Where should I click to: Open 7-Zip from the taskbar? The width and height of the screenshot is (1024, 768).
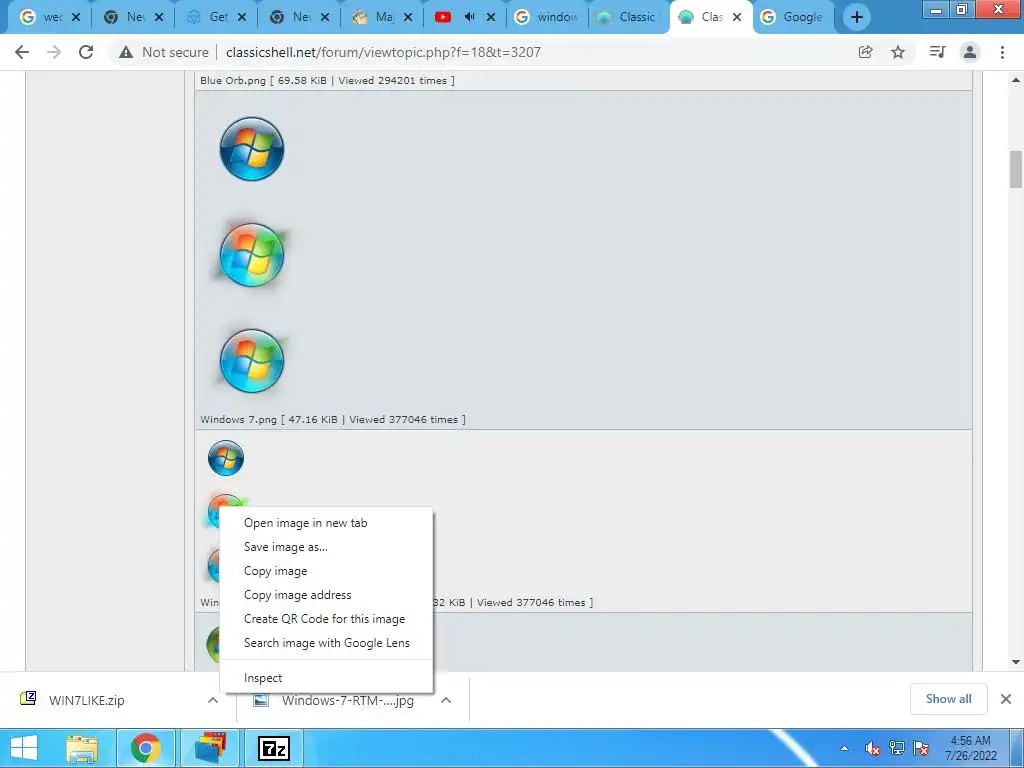pos(274,748)
